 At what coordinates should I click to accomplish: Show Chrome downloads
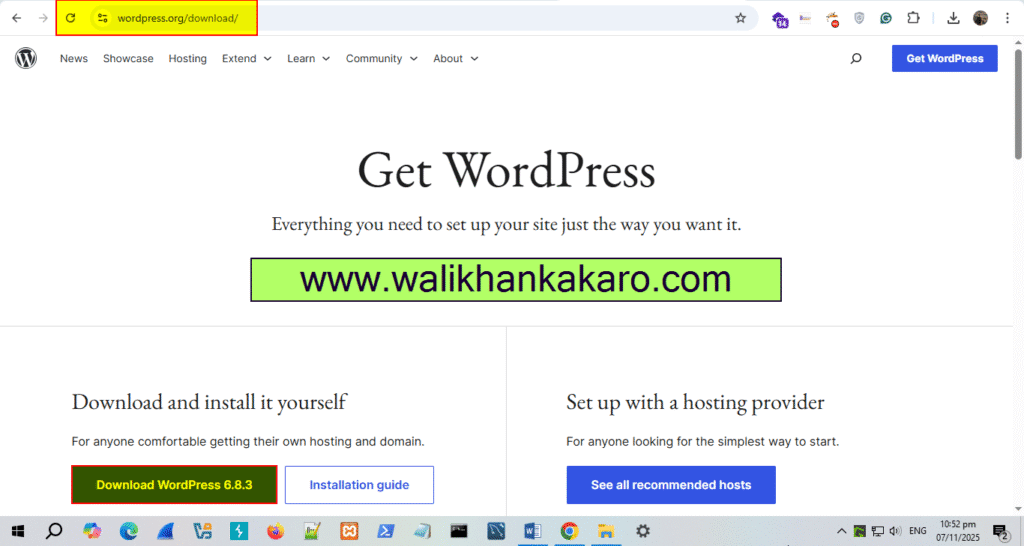tap(953, 18)
